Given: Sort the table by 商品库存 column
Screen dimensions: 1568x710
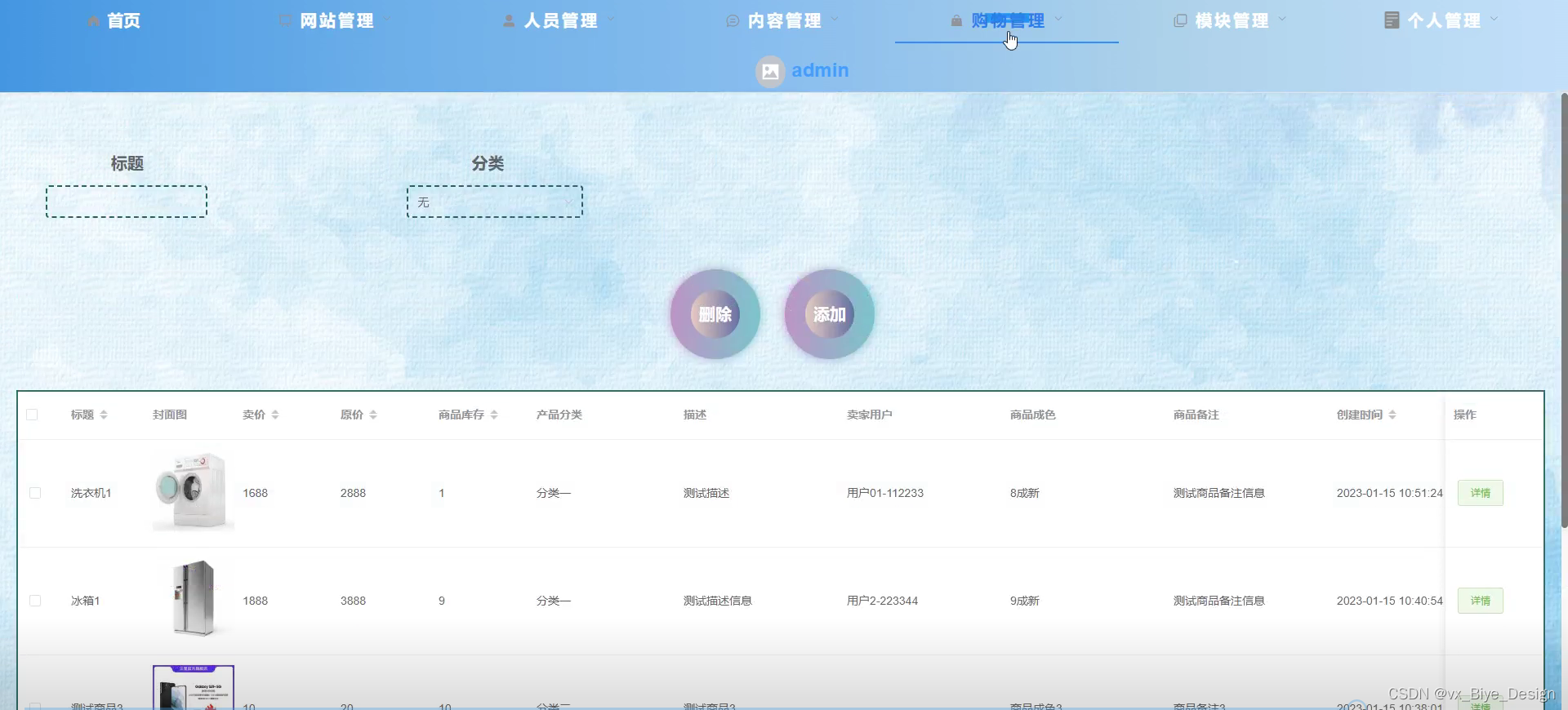Looking at the screenshot, I should [x=494, y=415].
